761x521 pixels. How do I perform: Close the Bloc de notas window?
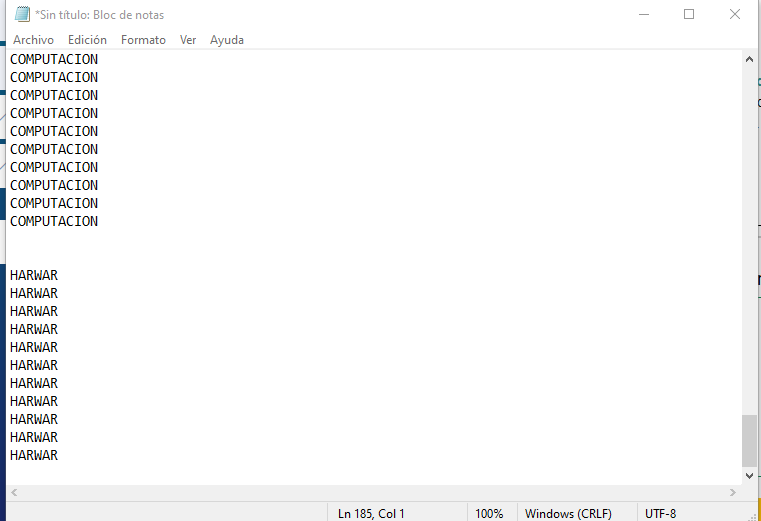tap(735, 15)
